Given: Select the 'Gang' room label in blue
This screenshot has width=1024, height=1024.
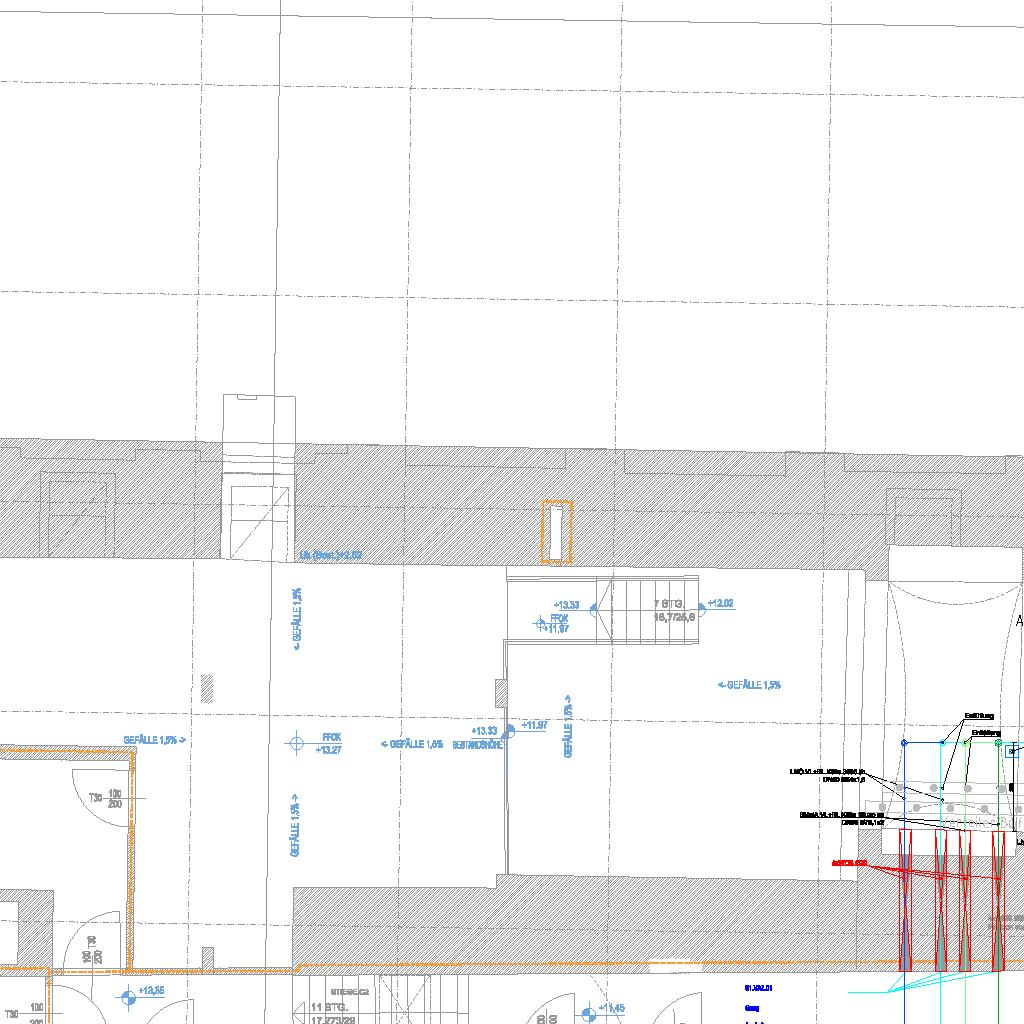Looking at the screenshot, I should [752, 1008].
